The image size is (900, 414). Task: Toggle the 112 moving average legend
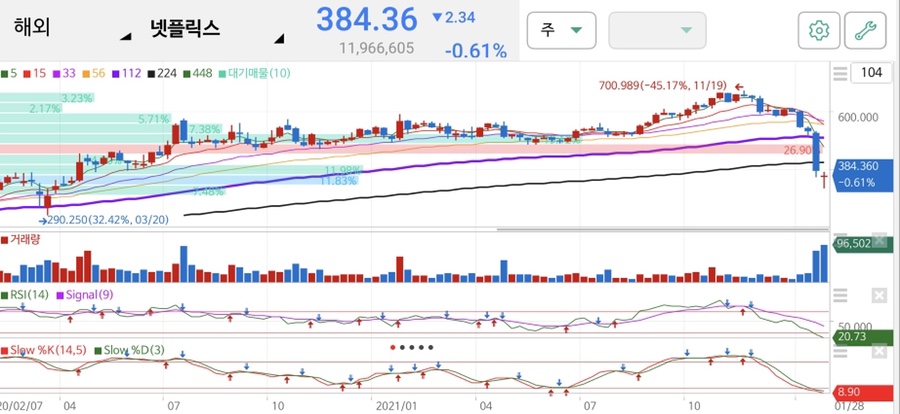click(x=127, y=73)
